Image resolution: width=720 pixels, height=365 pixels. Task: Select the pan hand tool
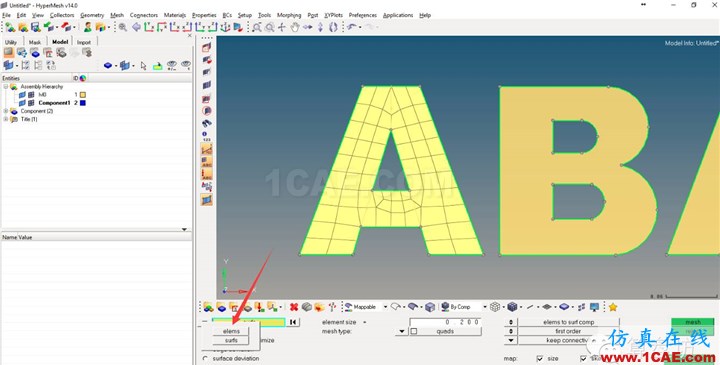pyautogui.click(x=294, y=28)
